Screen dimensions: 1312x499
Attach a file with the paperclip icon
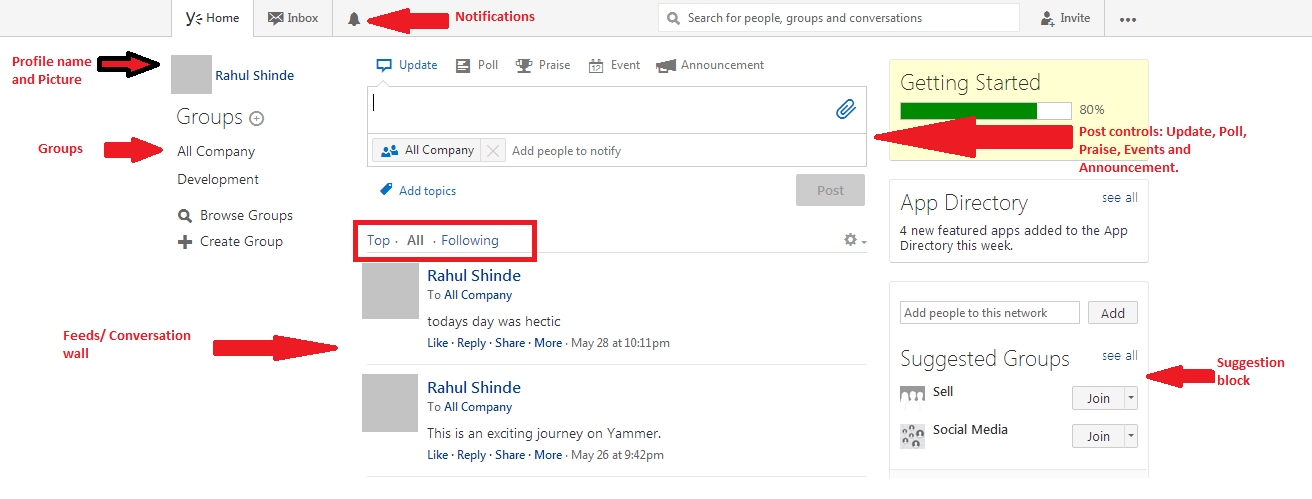coord(846,109)
